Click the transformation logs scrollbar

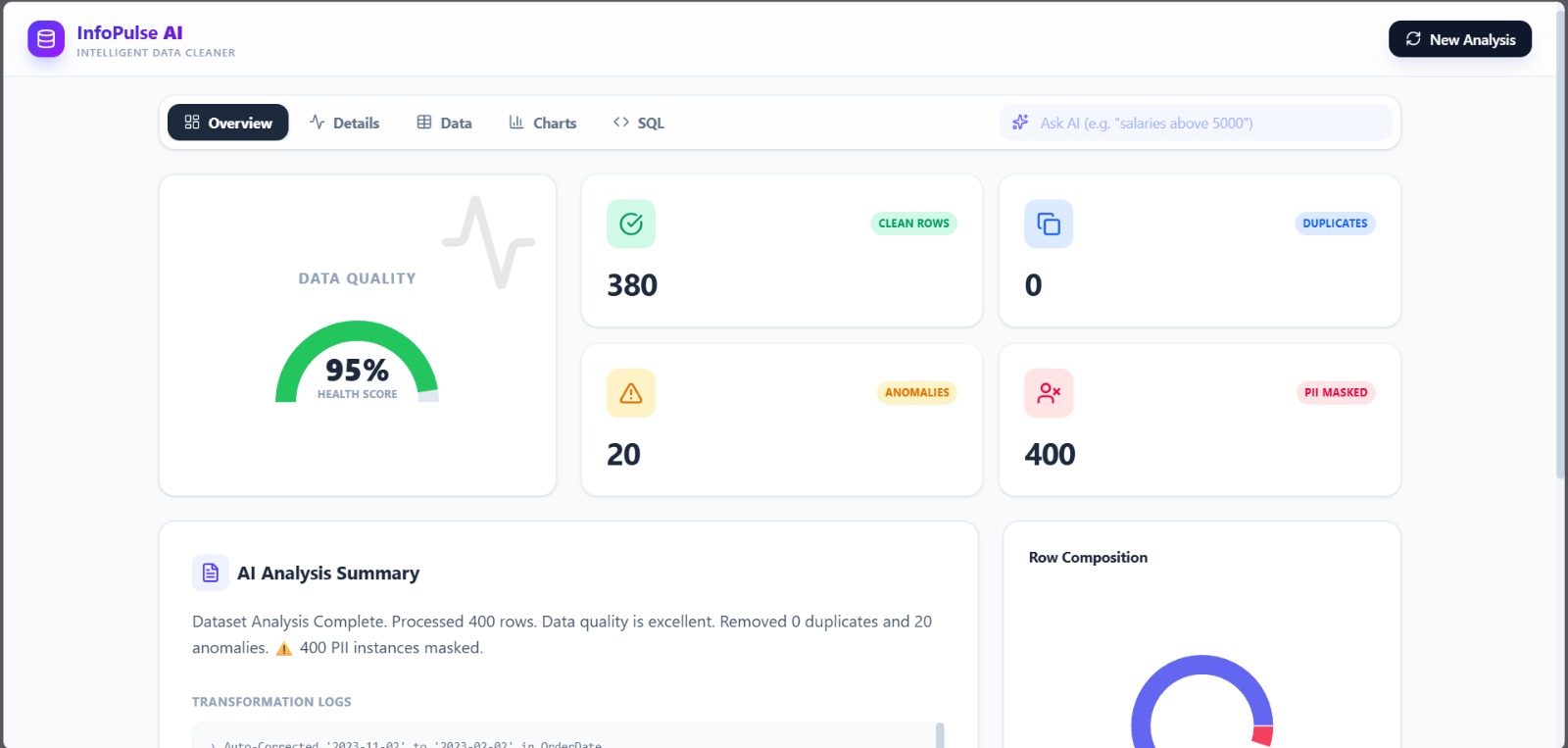pos(940,735)
